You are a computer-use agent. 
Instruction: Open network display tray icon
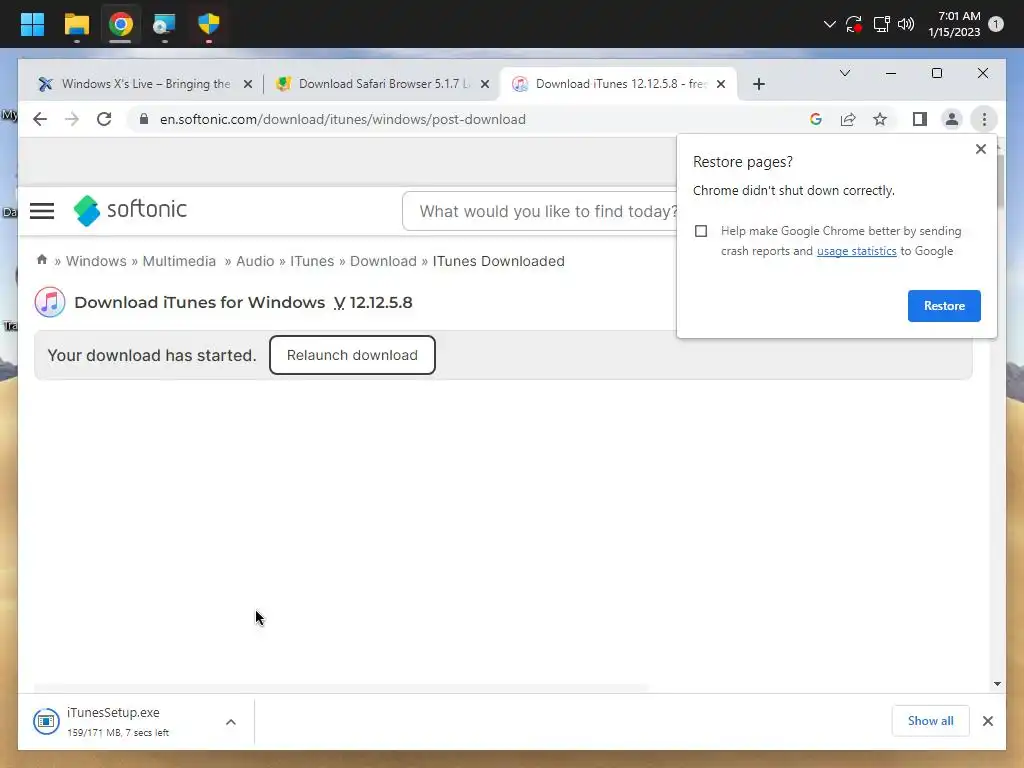(881, 24)
